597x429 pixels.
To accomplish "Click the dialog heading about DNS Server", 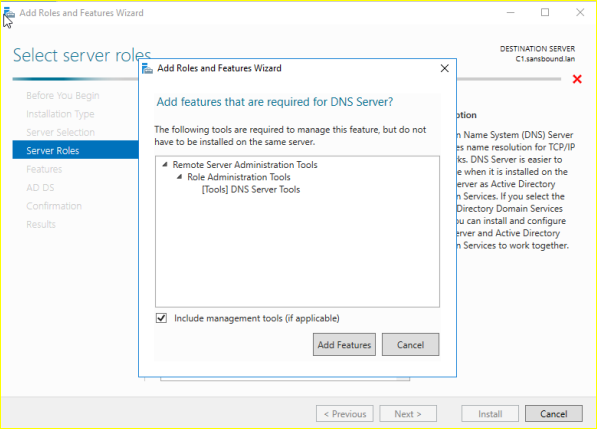I will [275, 102].
